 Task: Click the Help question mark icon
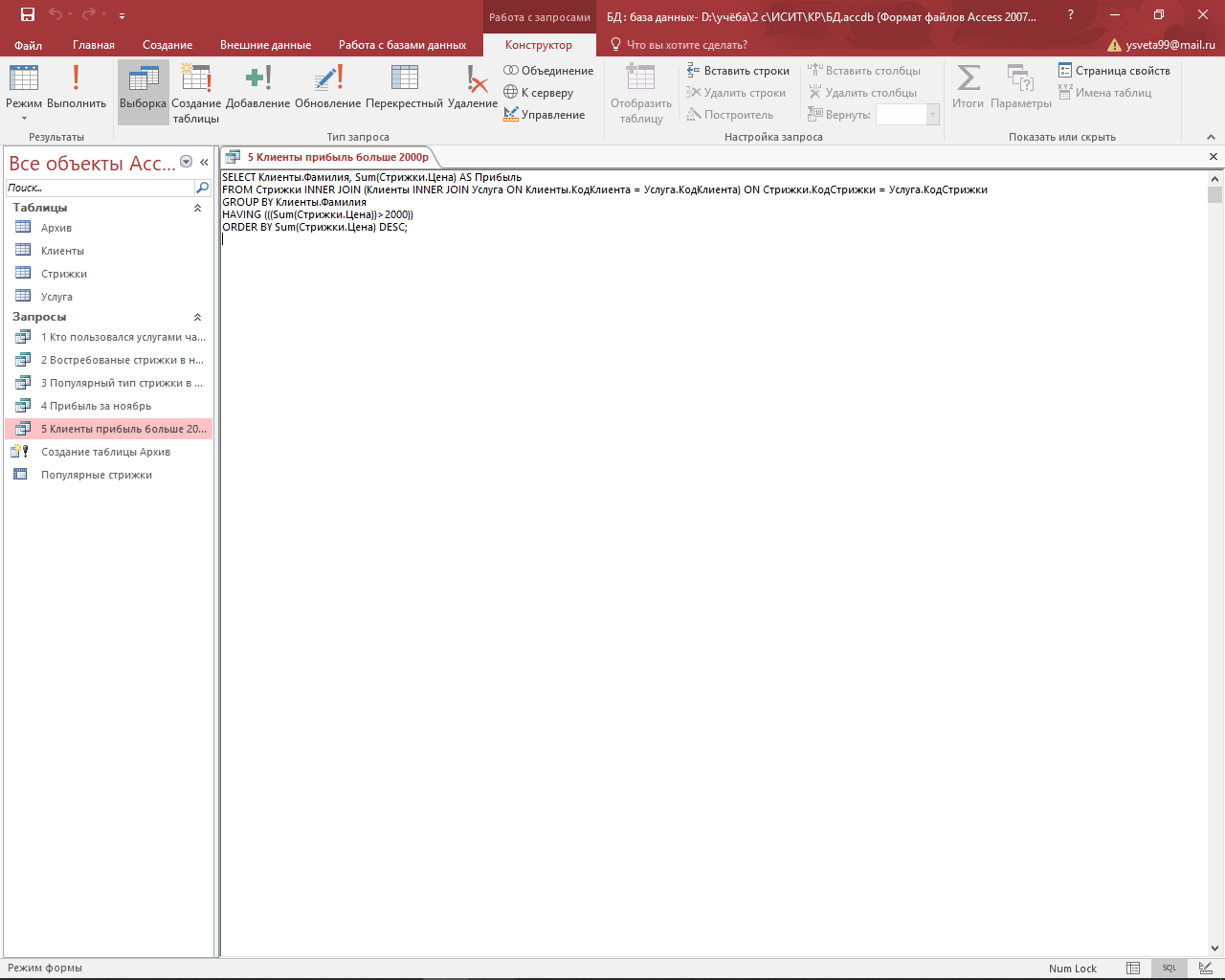pos(1071,15)
